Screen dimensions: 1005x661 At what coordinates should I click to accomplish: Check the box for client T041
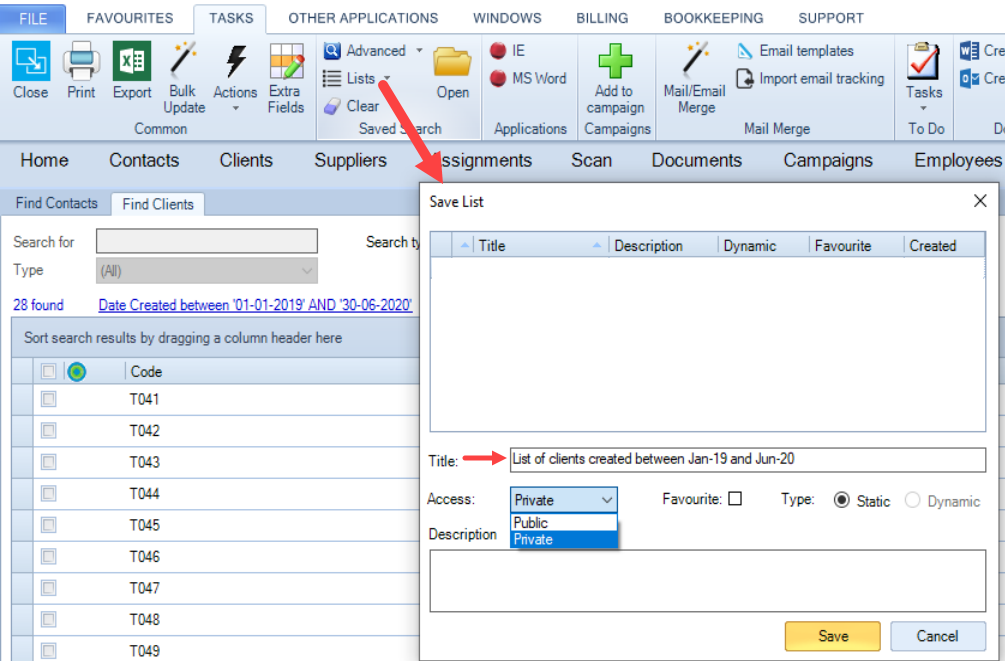tap(48, 399)
